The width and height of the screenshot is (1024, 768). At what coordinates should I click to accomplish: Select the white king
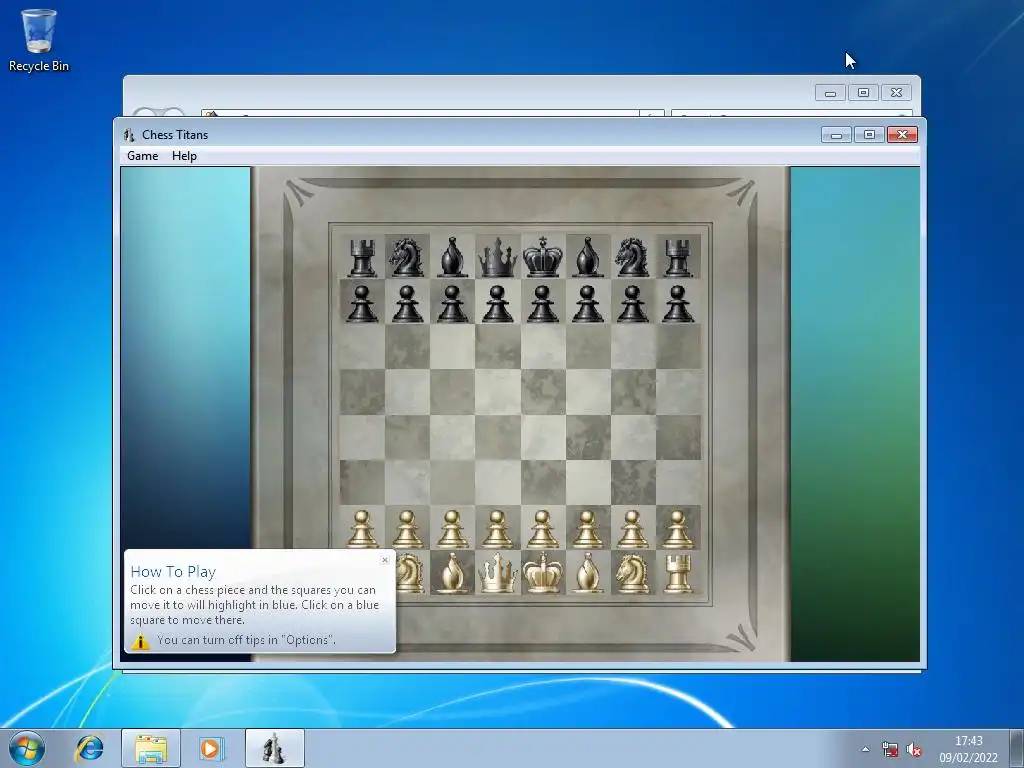tap(543, 573)
